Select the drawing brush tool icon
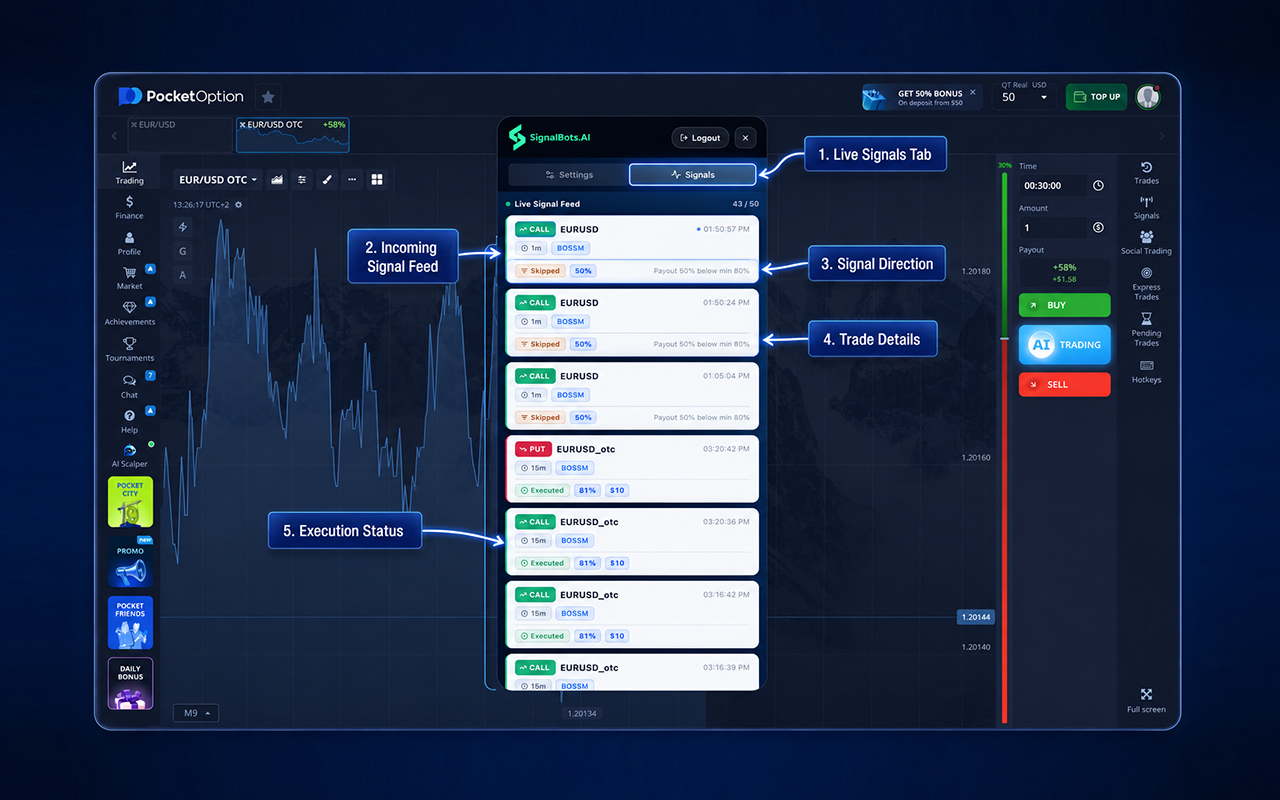The height and width of the screenshot is (800, 1280). click(326, 180)
